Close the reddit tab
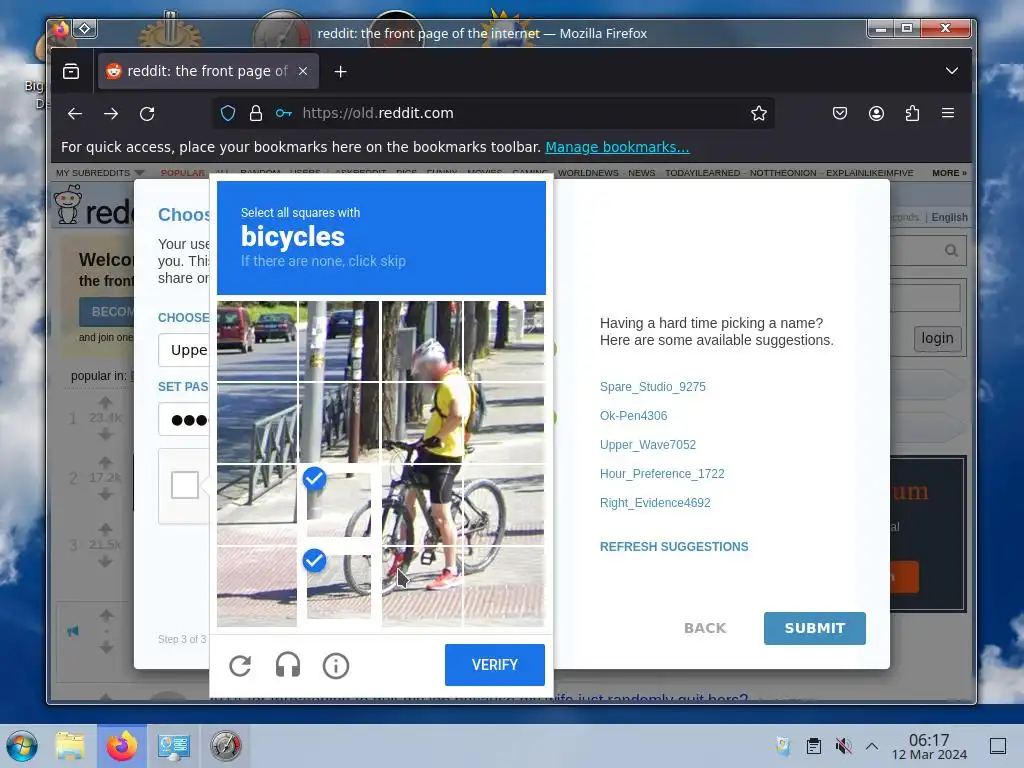Screen dimensions: 1024x768 pos(303,71)
